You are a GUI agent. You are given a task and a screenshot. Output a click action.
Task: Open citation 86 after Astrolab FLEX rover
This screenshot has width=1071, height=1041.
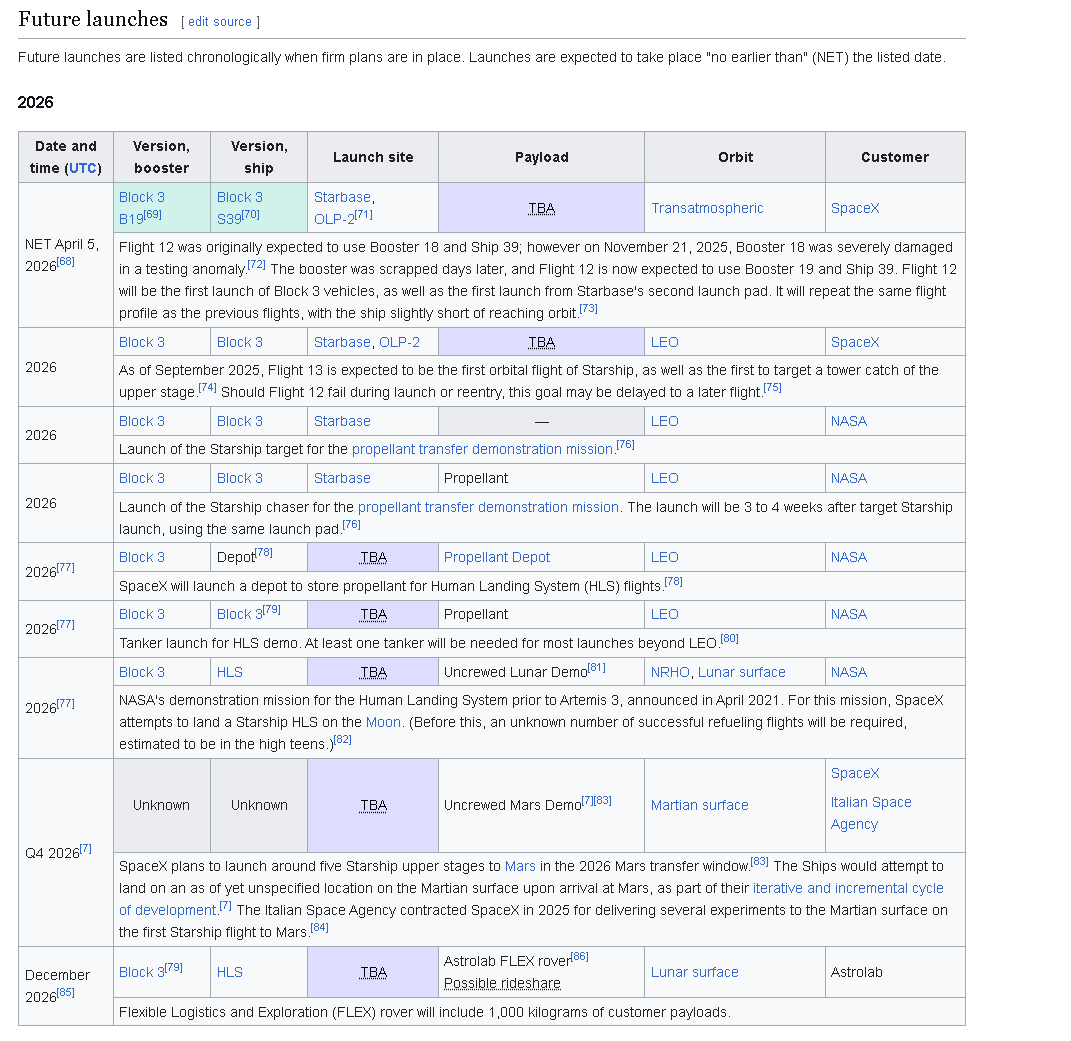[579, 956]
